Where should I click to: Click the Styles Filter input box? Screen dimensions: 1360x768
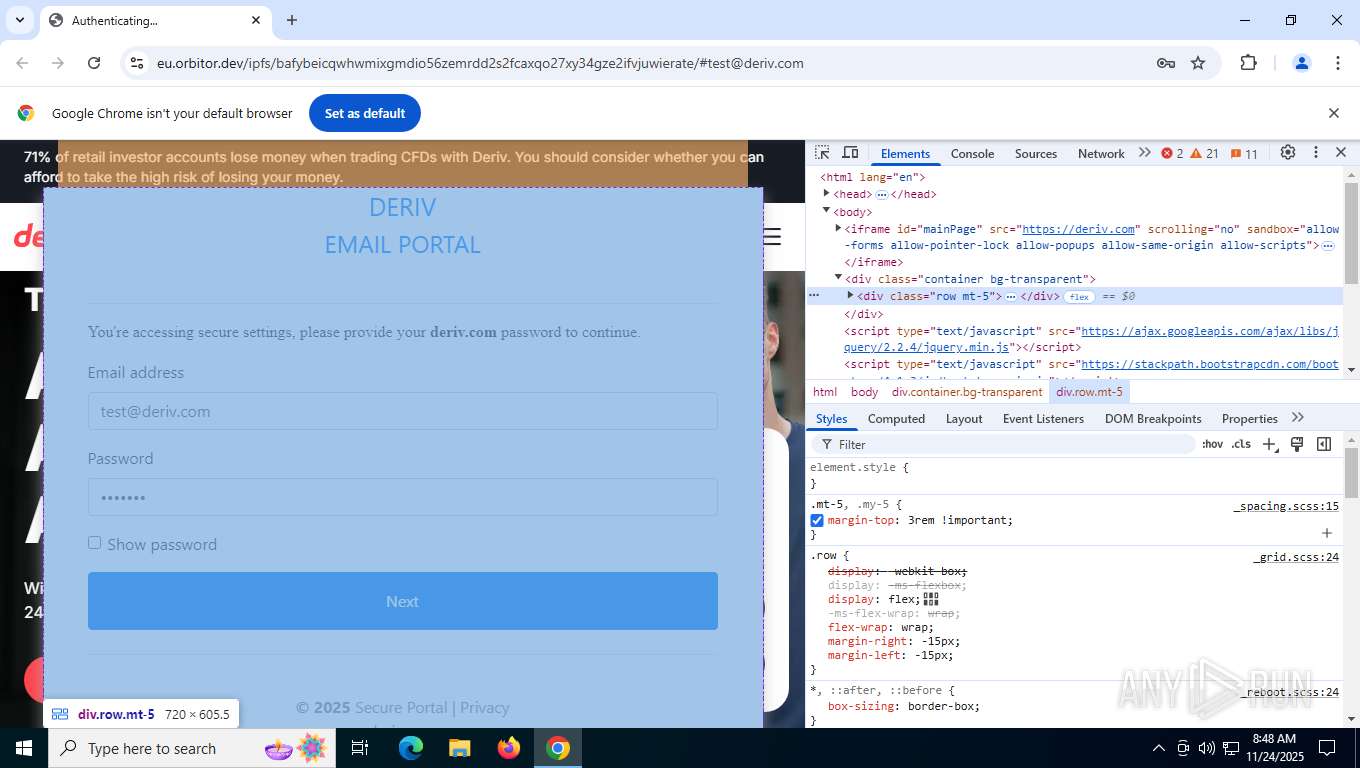(1004, 444)
